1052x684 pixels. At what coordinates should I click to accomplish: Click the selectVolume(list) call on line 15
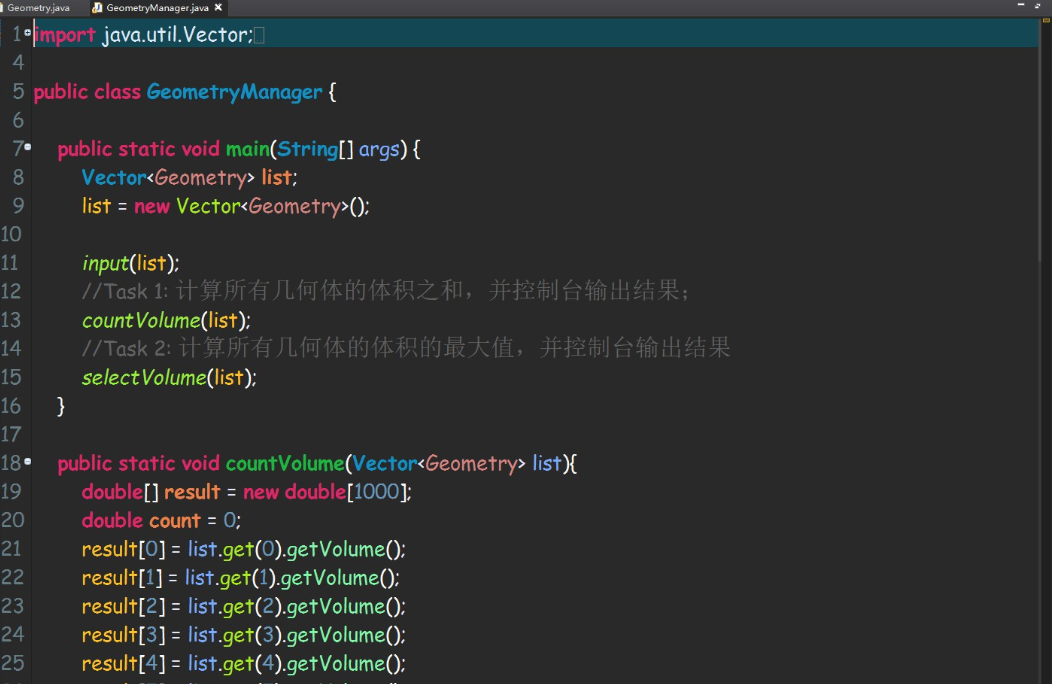[168, 378]
